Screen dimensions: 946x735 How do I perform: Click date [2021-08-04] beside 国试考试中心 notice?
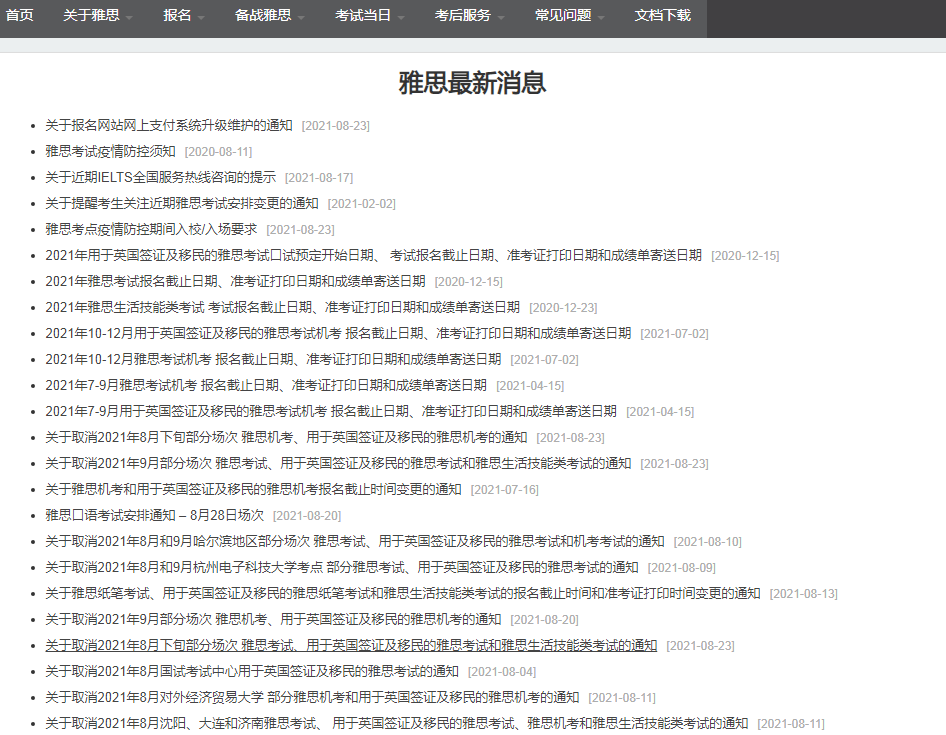coord(502,672)
